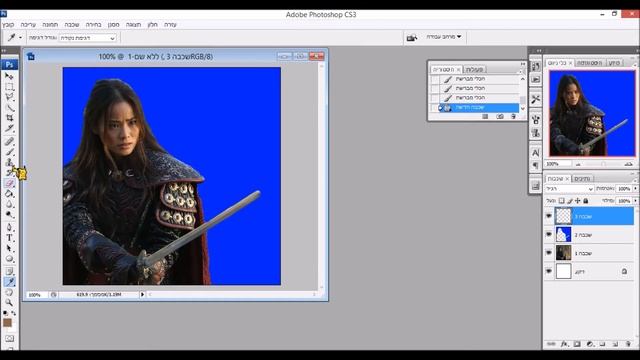
Task: Open the תמונה (Image) menu
Action: [50, 25]
